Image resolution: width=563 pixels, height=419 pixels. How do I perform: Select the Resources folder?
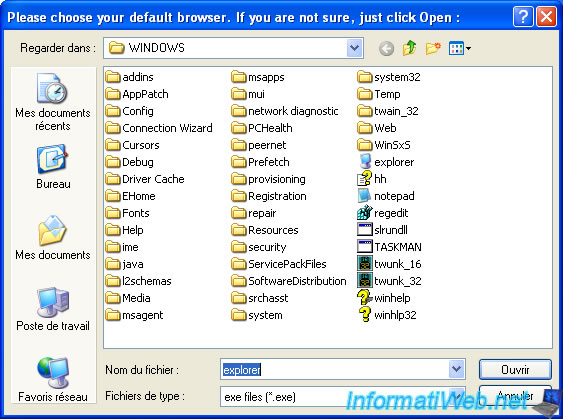tap(265, 230)
